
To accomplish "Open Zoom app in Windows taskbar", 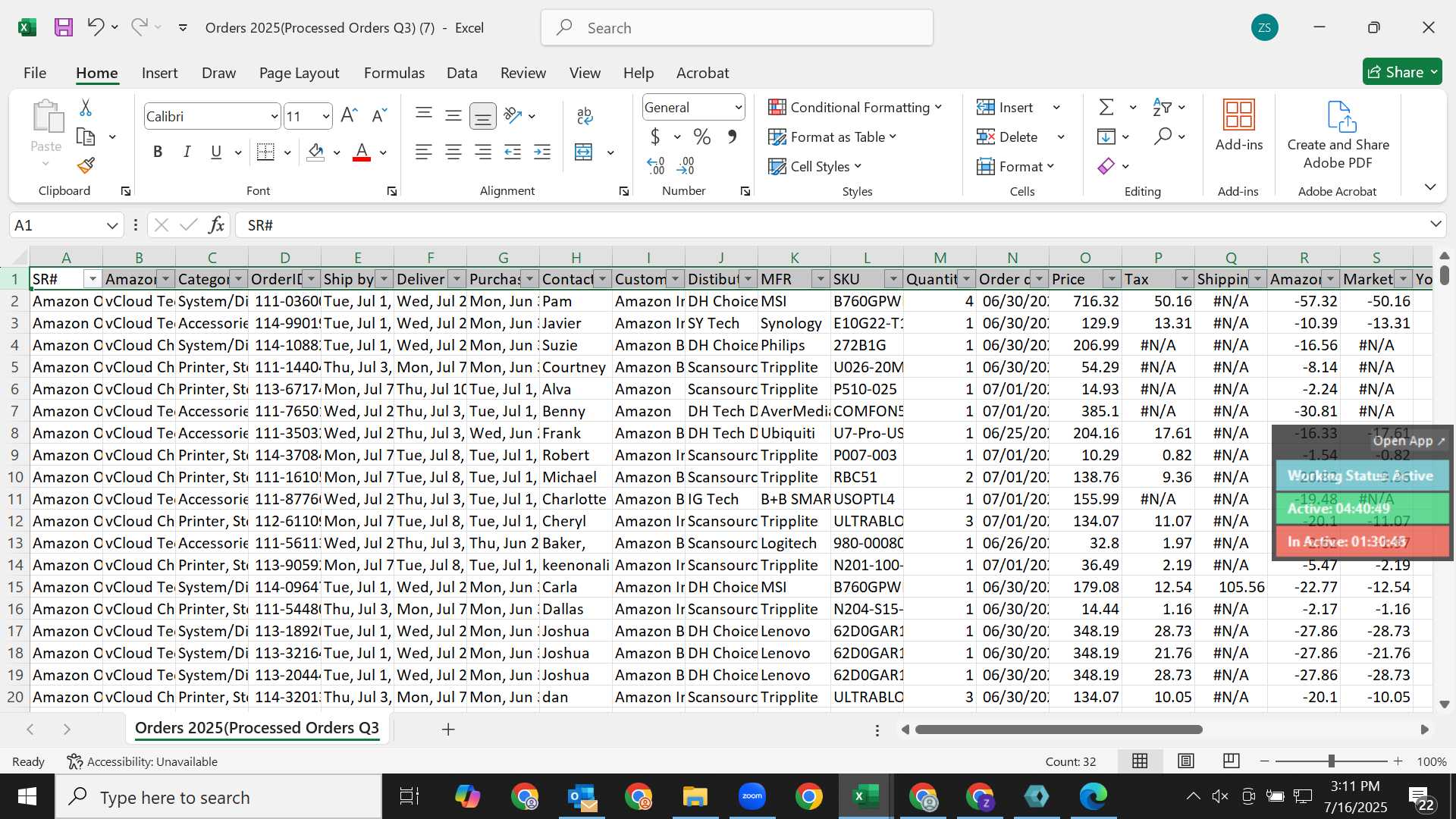I will [752, 796].
